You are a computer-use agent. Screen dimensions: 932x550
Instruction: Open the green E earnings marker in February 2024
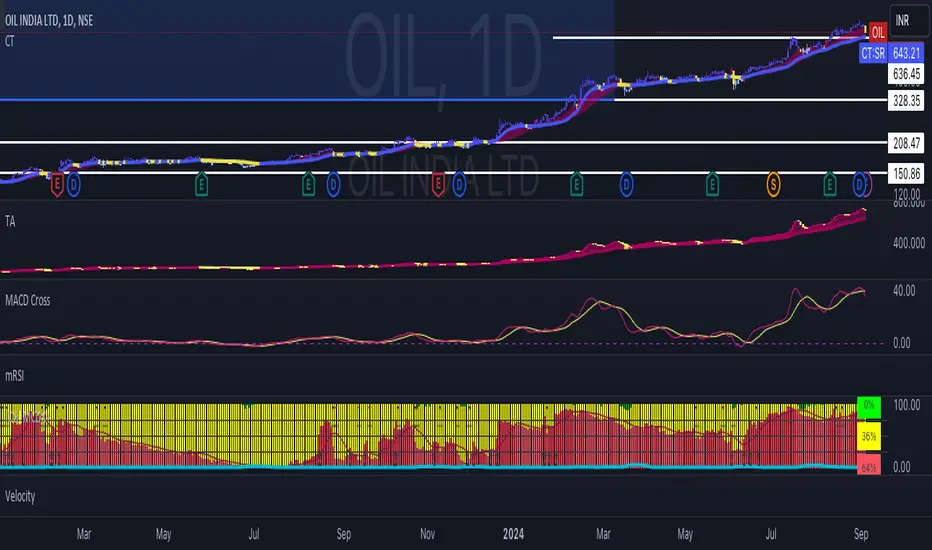tap(577, 185)
